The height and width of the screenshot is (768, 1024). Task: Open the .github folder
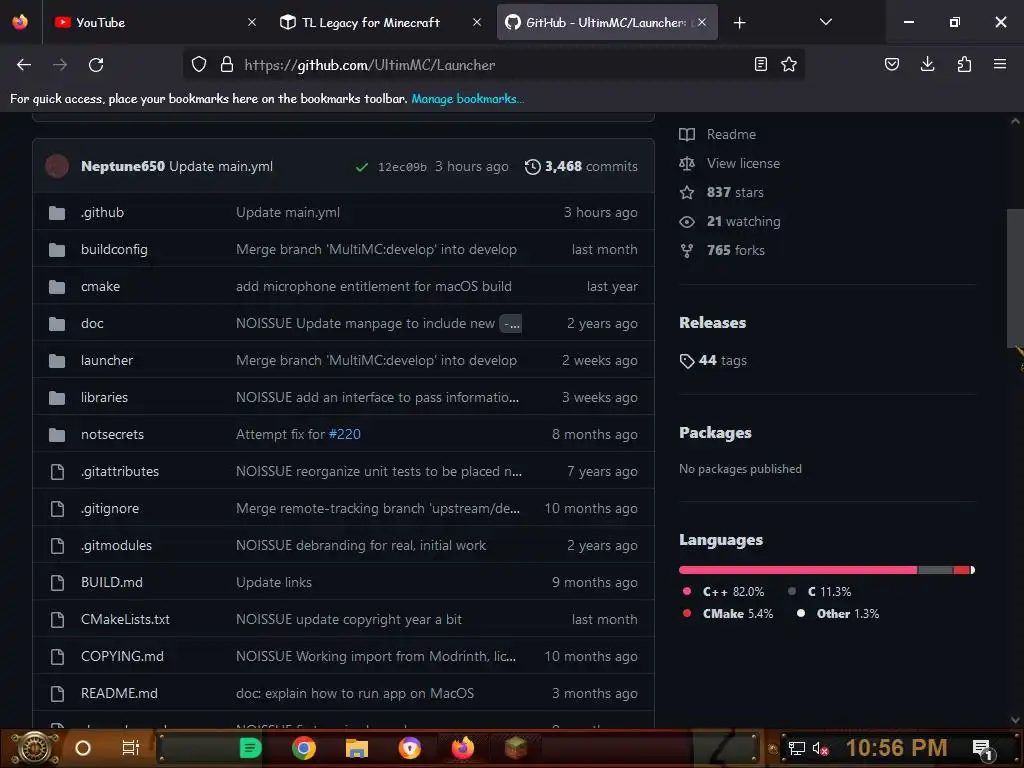tap(103, 212)
